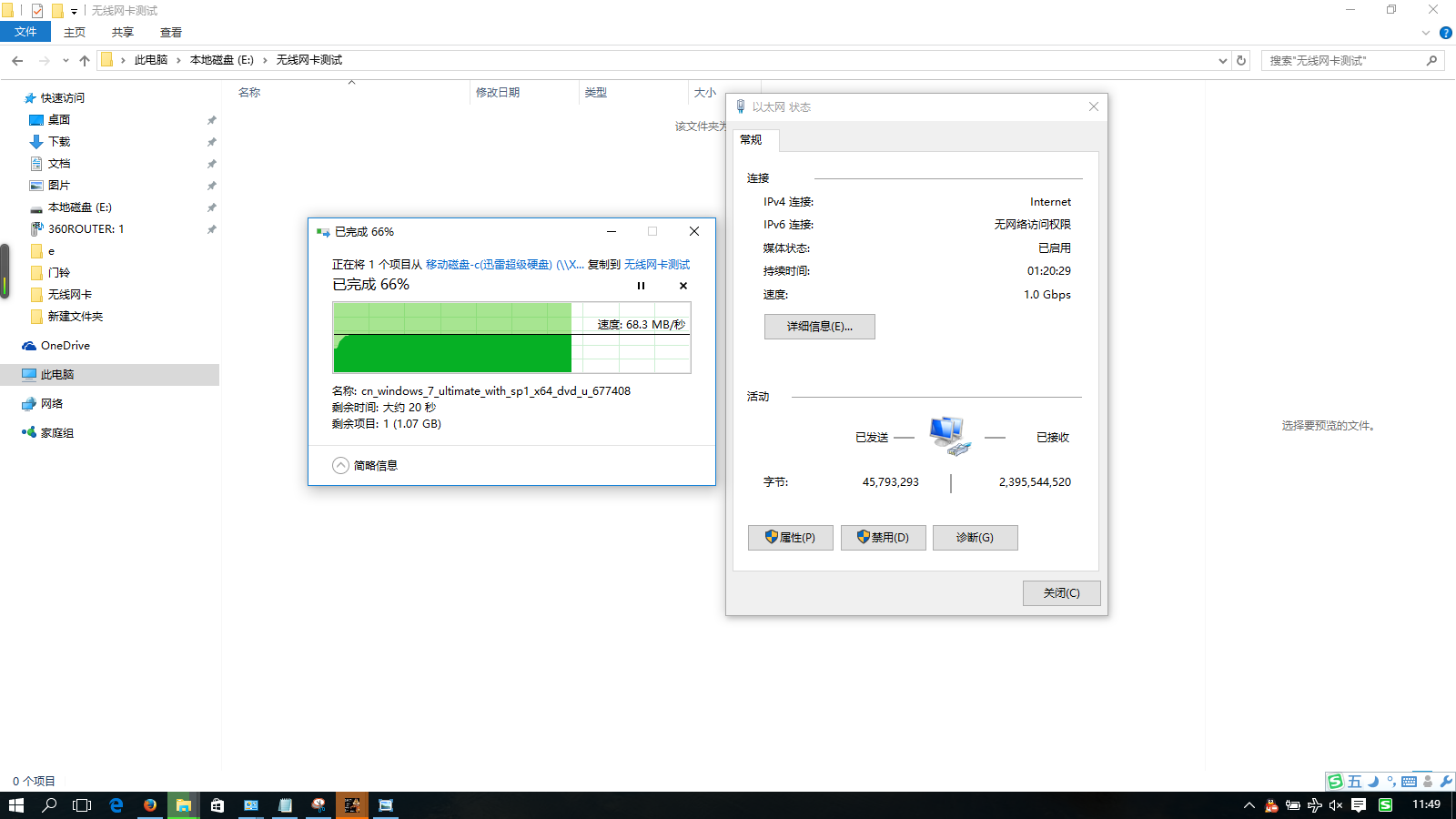Click 本地磁盘 (E:) in the address breadcrumb
Screen dimensions: 1456x819
click(222, 60)
